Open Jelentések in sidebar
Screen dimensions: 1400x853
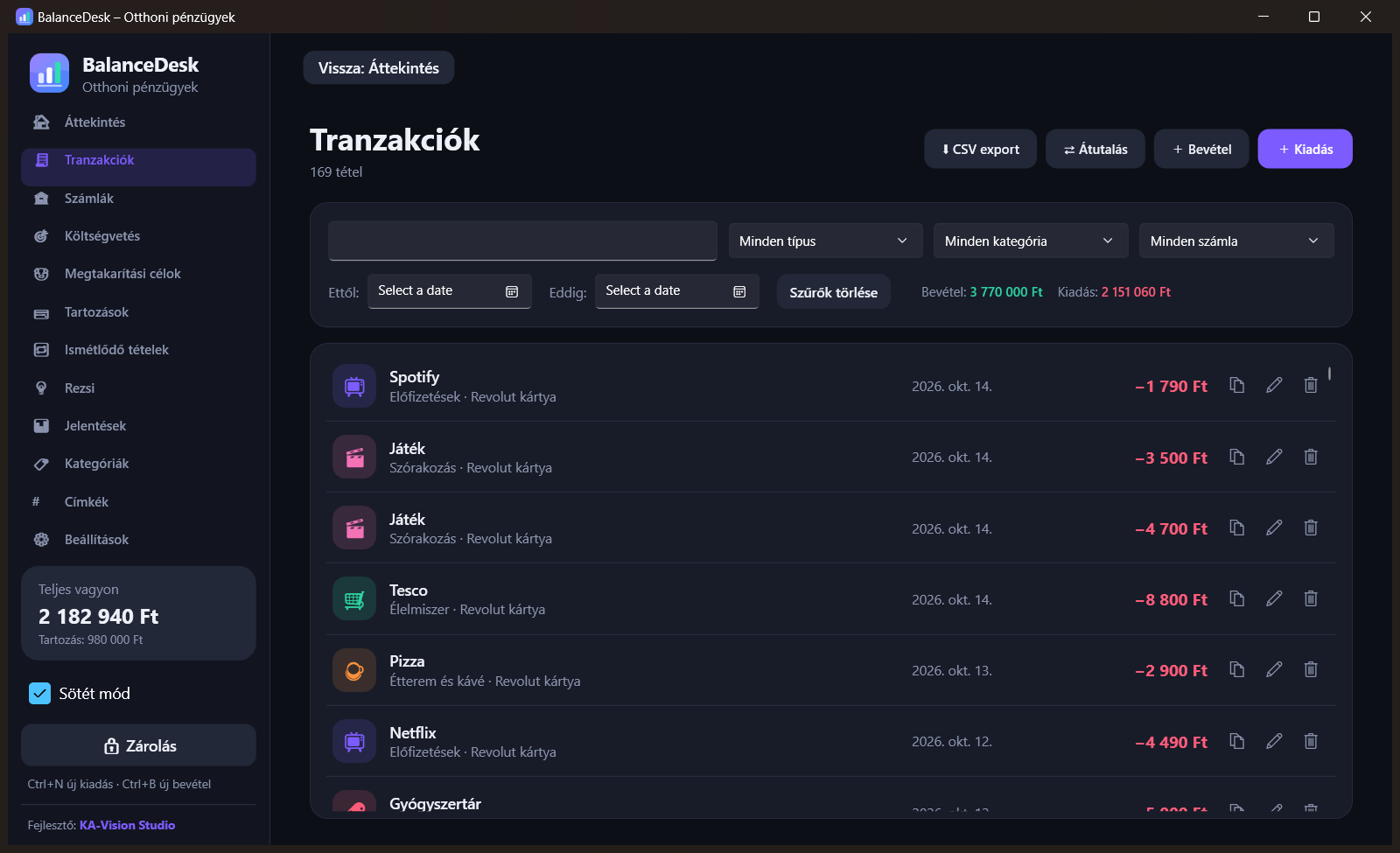[138, 426]
